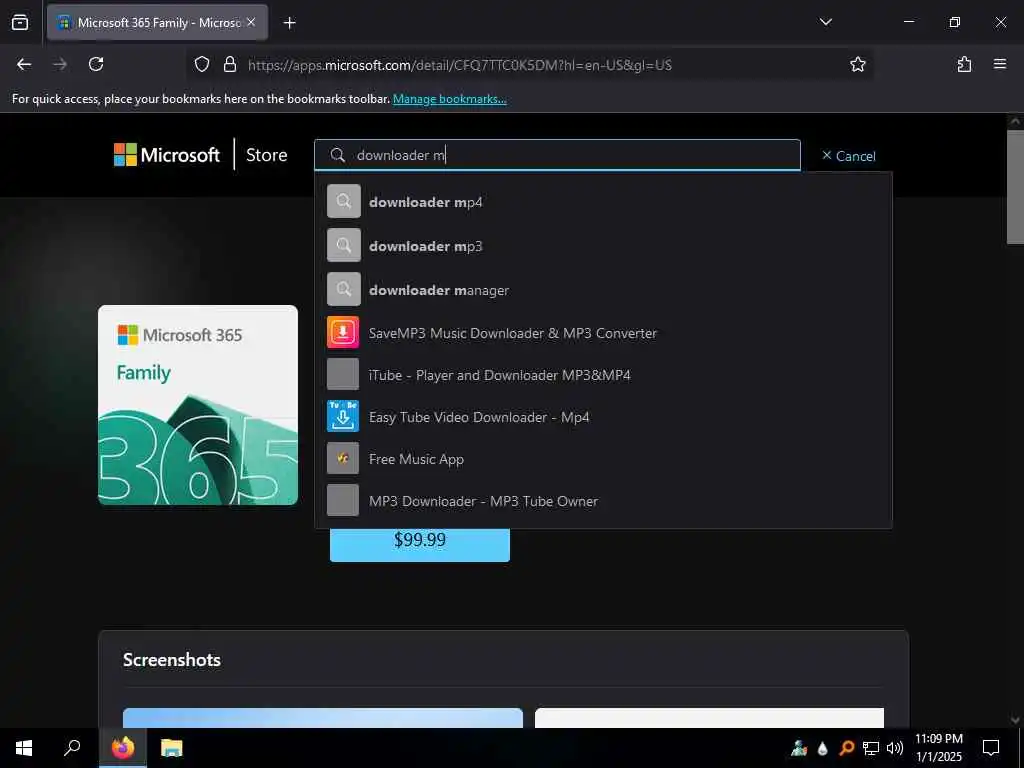Click the scrollbar down arrow
Image resolution: width=1024 pixels, height=768 pixels.
[1015, 720]
